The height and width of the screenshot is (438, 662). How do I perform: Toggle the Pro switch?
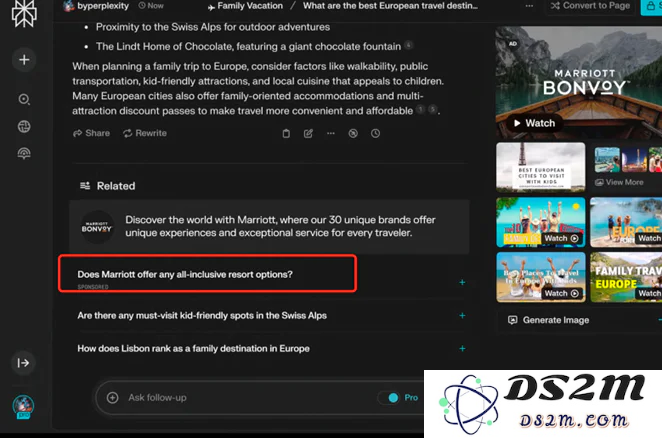(x=390, y=397)
